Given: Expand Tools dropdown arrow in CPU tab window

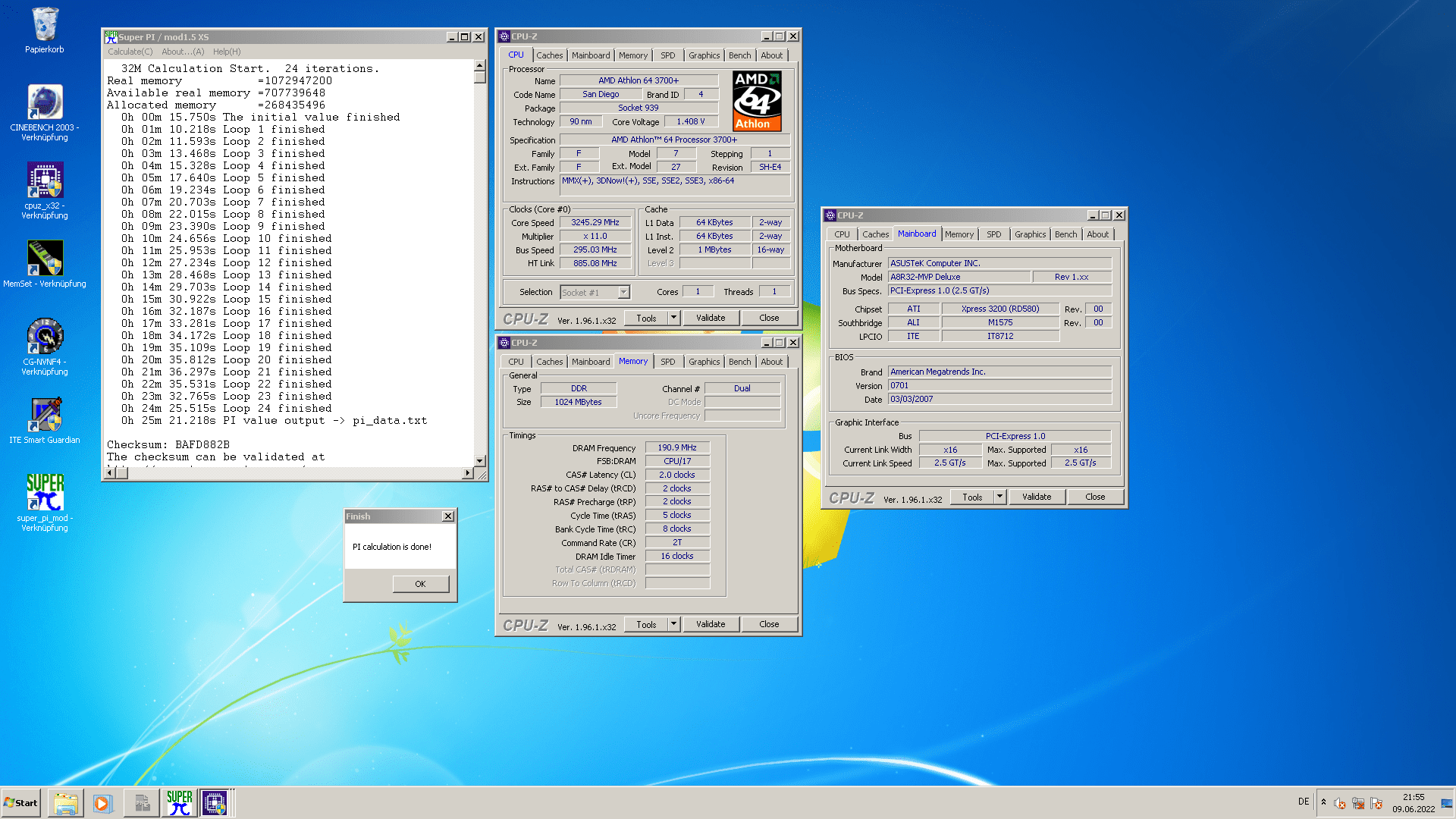Looking at the screenshot, I should click(x=673, y=318).
